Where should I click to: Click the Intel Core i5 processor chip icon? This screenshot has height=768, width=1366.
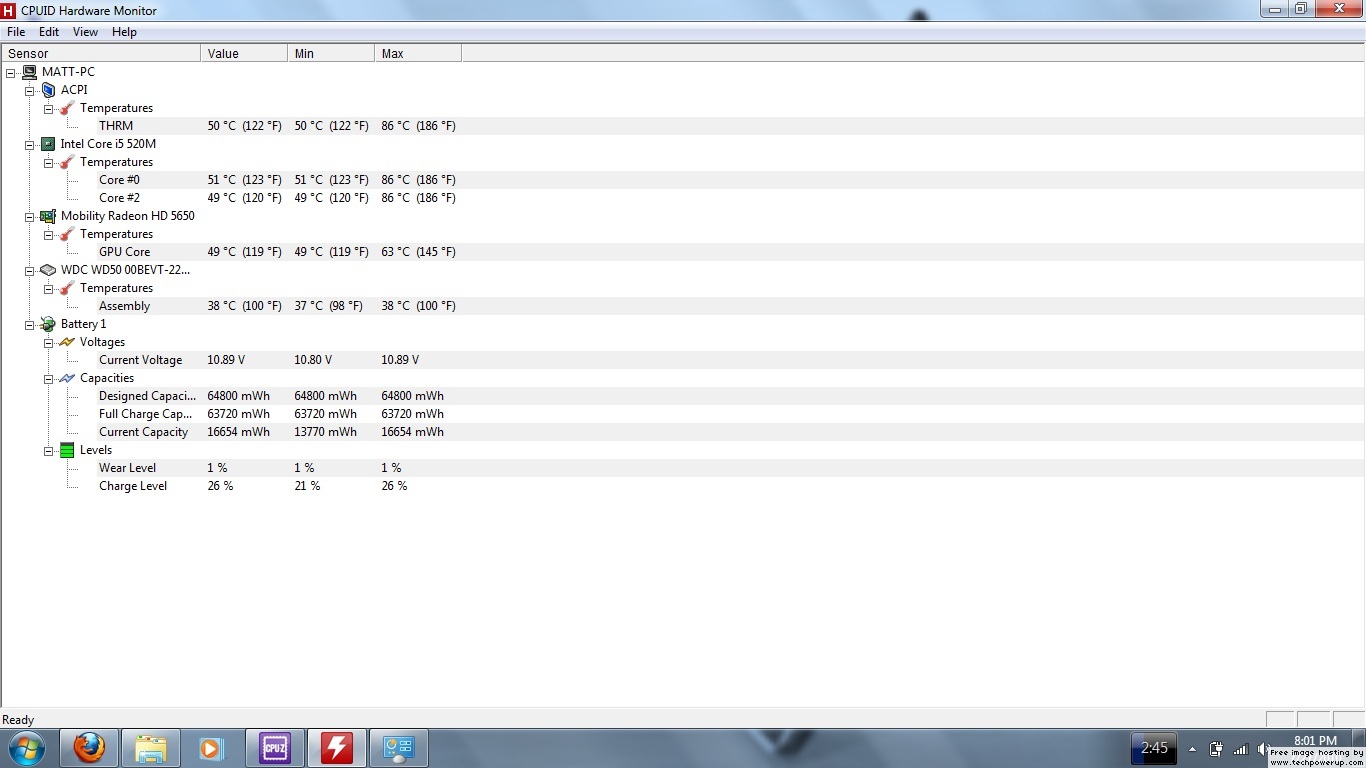(48, 144)
